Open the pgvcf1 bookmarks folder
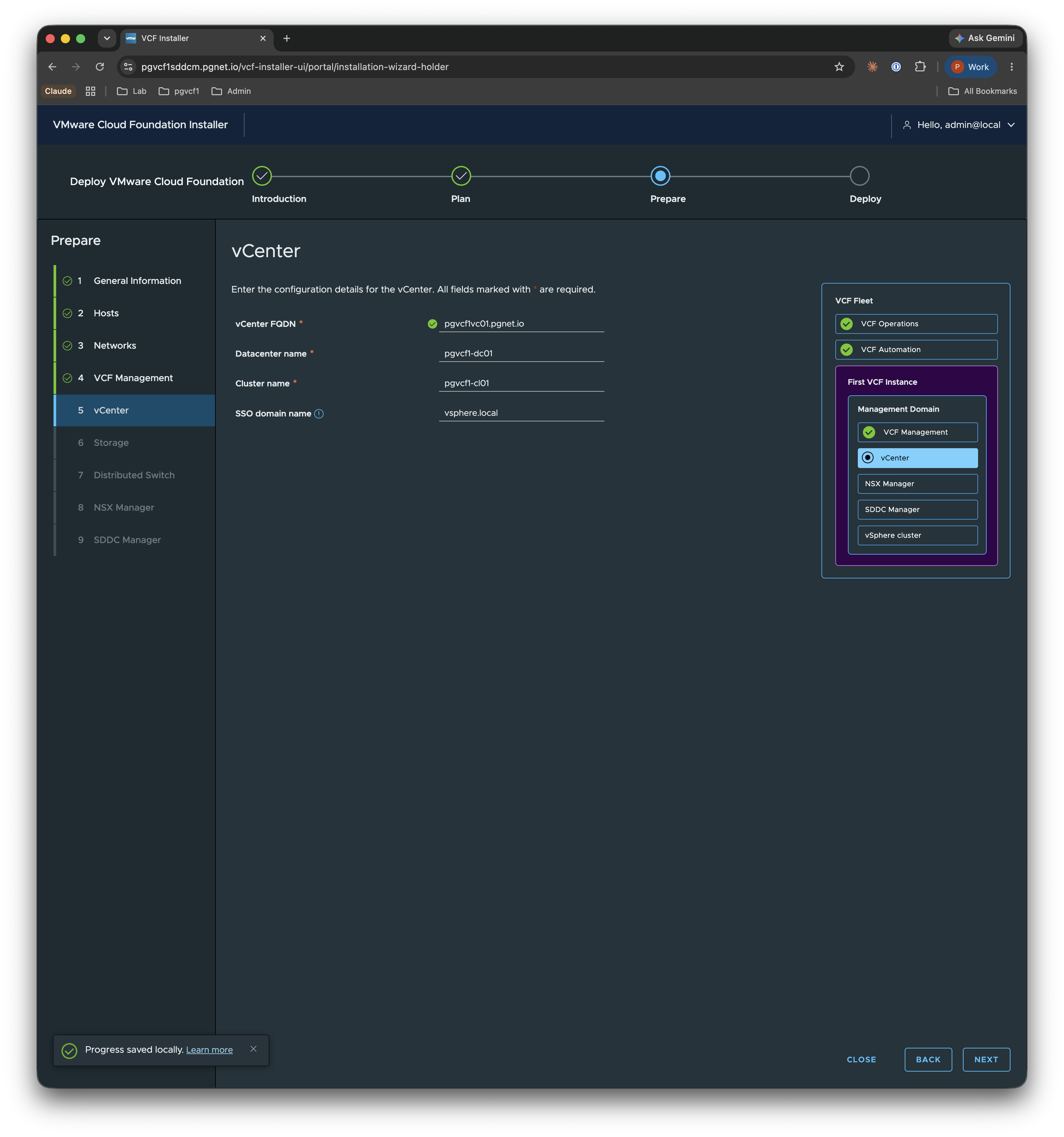This screenshot has width=1064, height=1137. (x=179, y=91)
